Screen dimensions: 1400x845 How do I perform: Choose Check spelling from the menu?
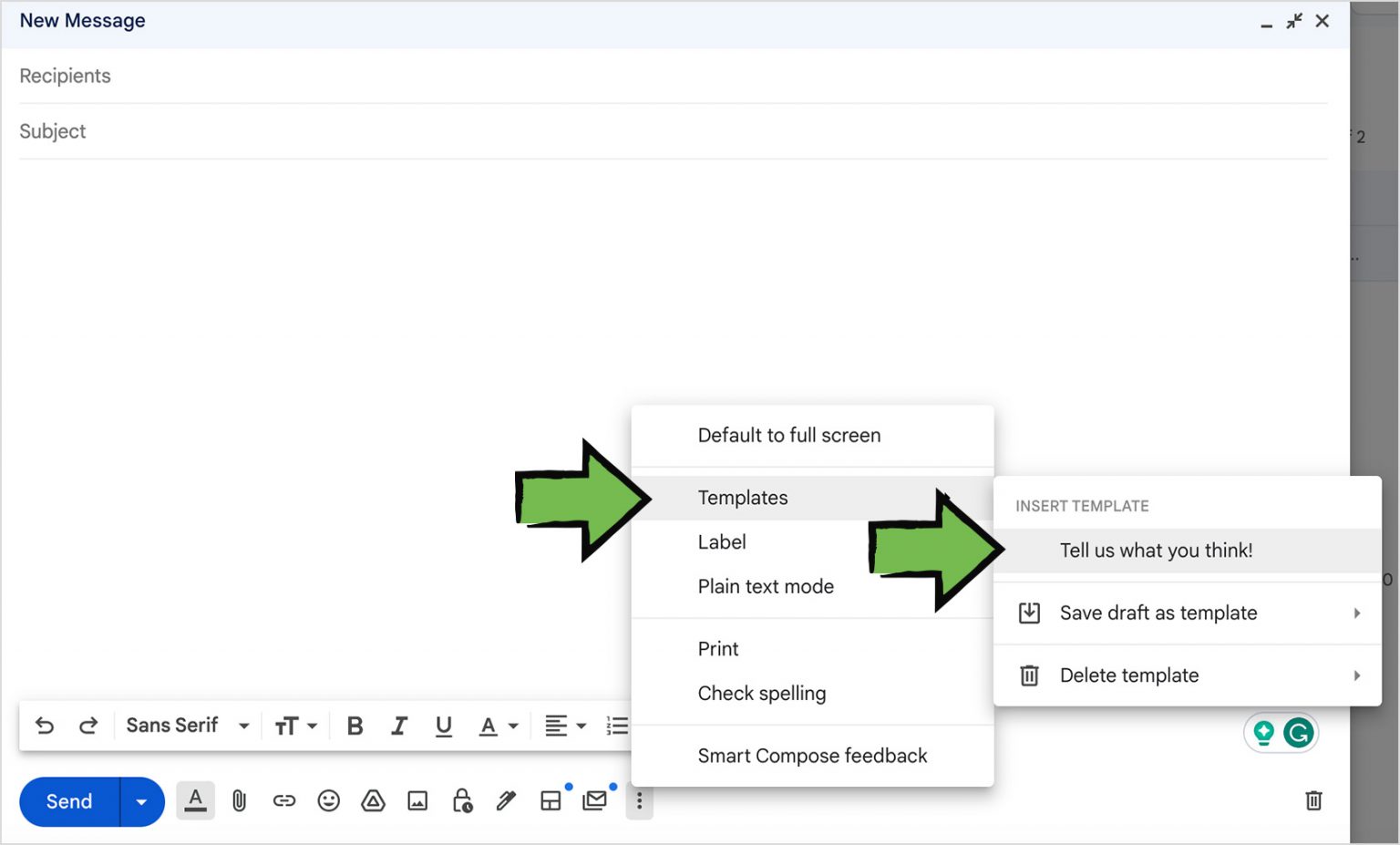(762, 693)
